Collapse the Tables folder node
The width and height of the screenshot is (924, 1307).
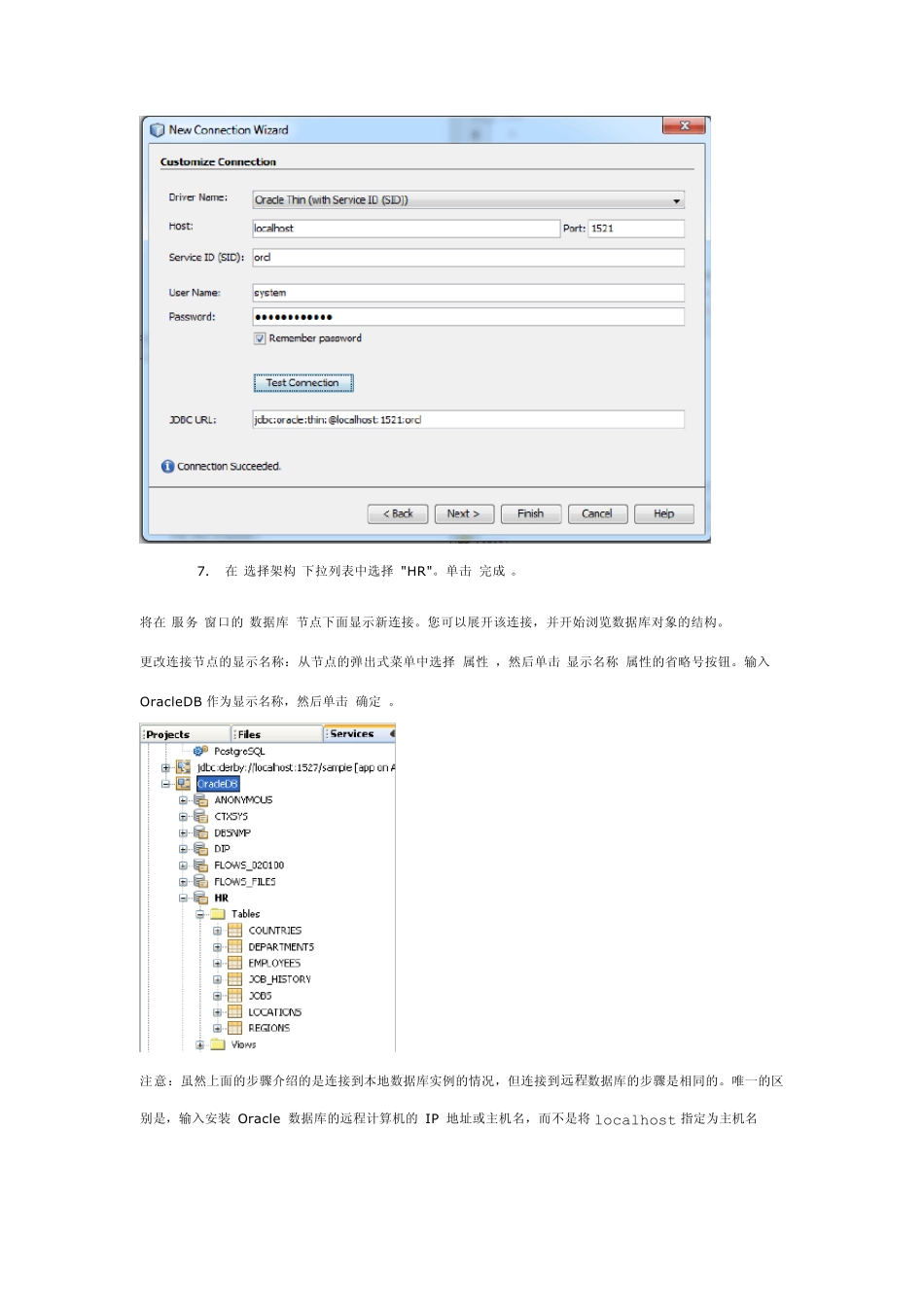[199, 914]
